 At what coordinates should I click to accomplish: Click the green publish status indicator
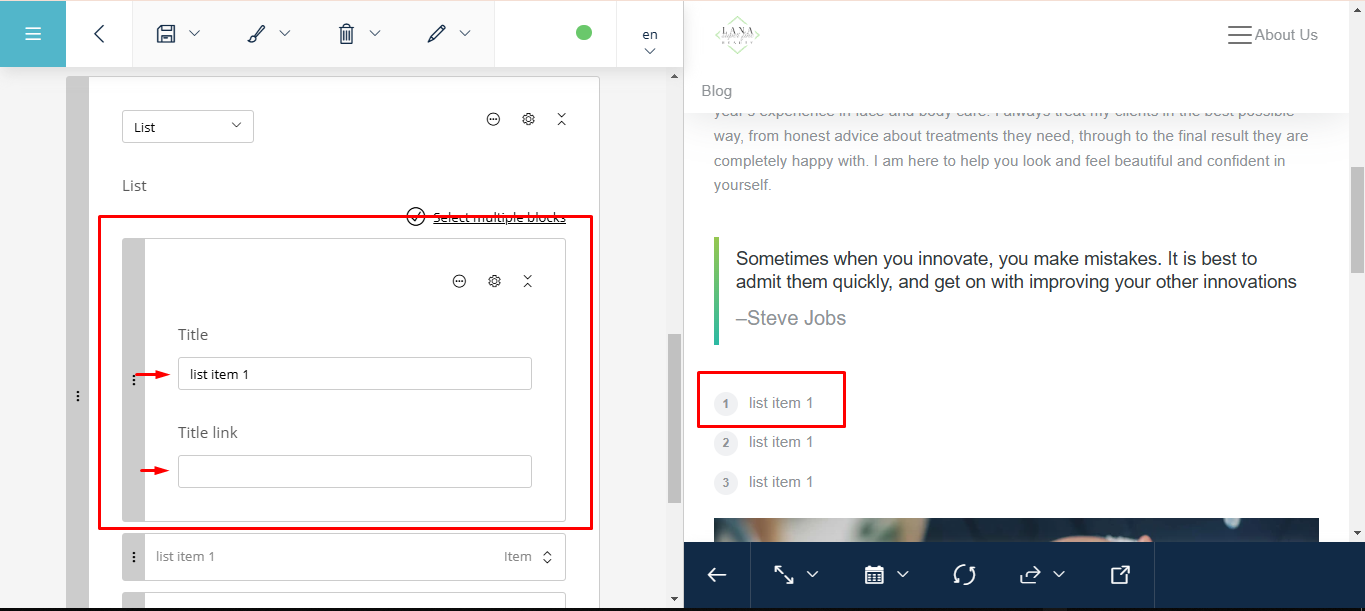(x=584, y=33)
